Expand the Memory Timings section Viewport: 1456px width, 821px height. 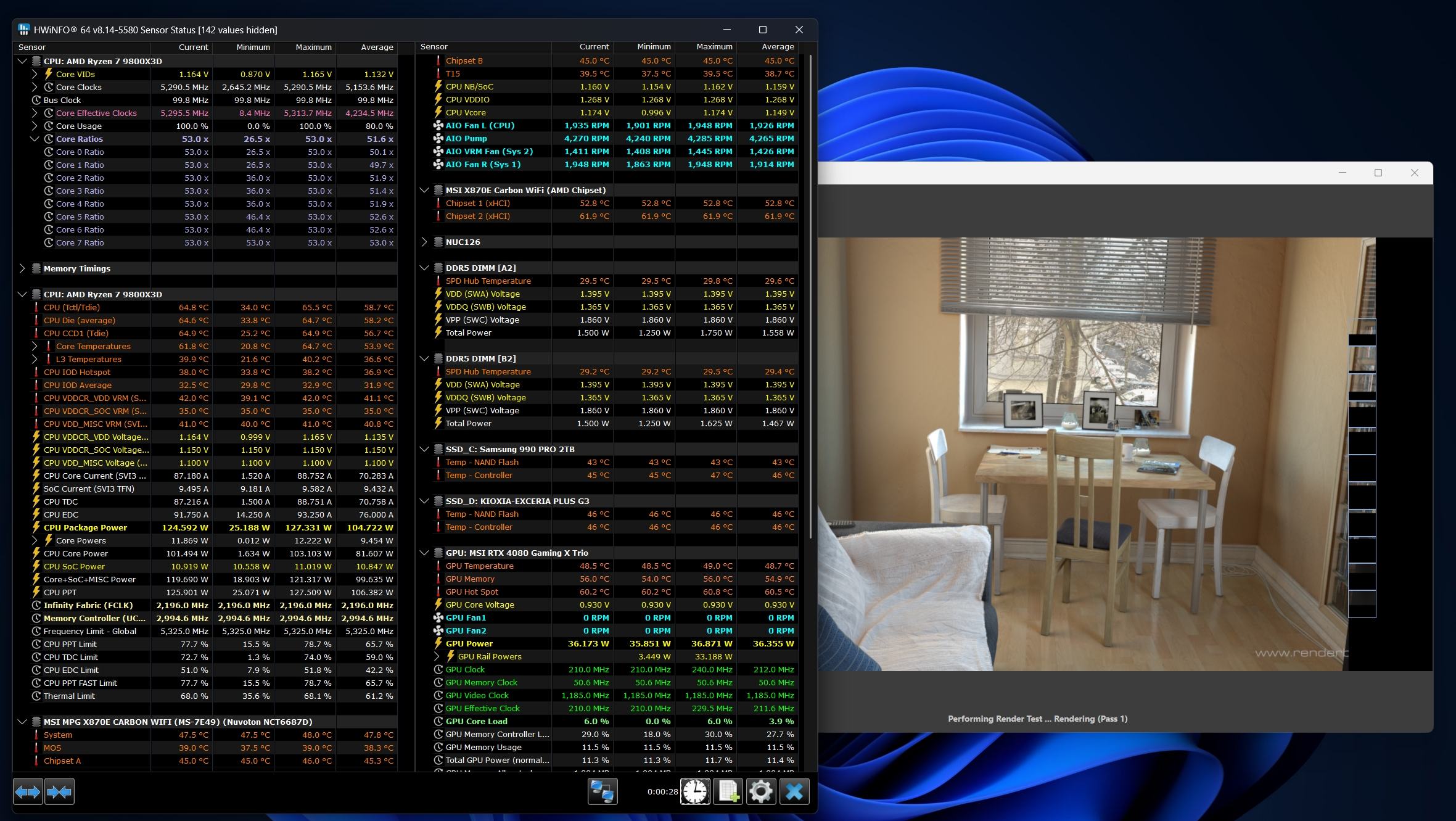[23, 268]
